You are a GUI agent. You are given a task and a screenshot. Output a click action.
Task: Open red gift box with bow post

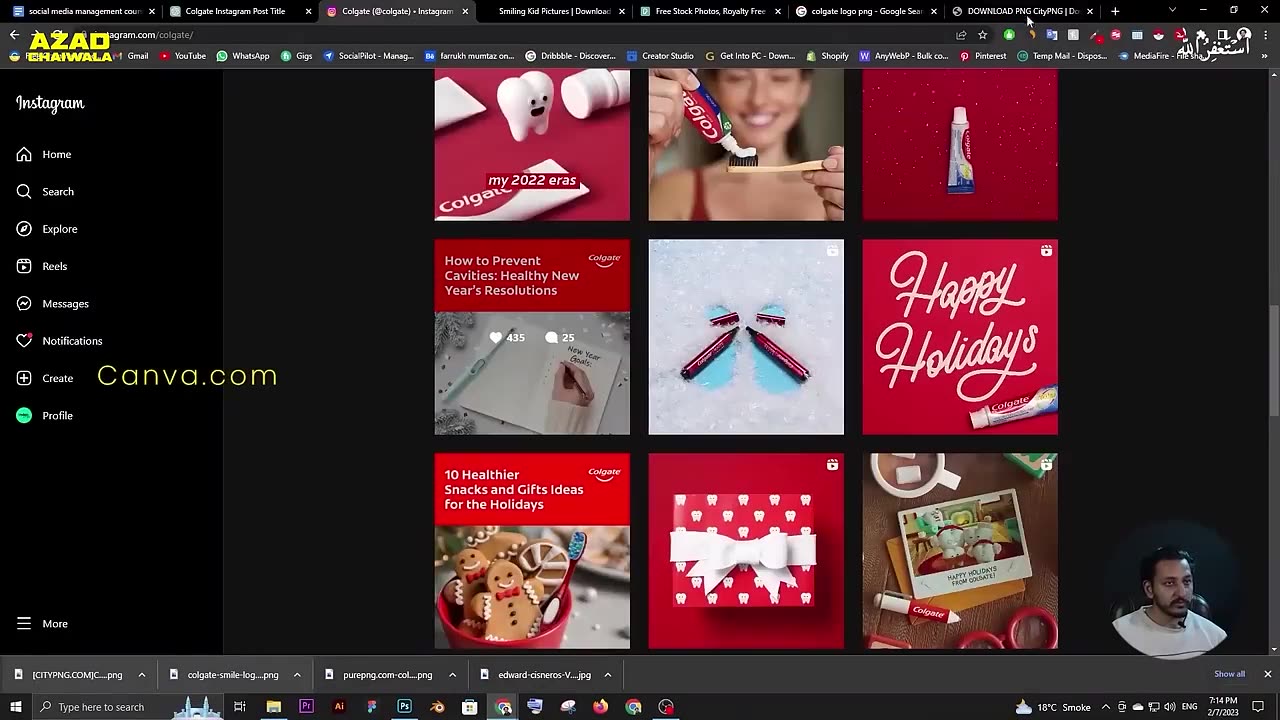coord(746,551)
